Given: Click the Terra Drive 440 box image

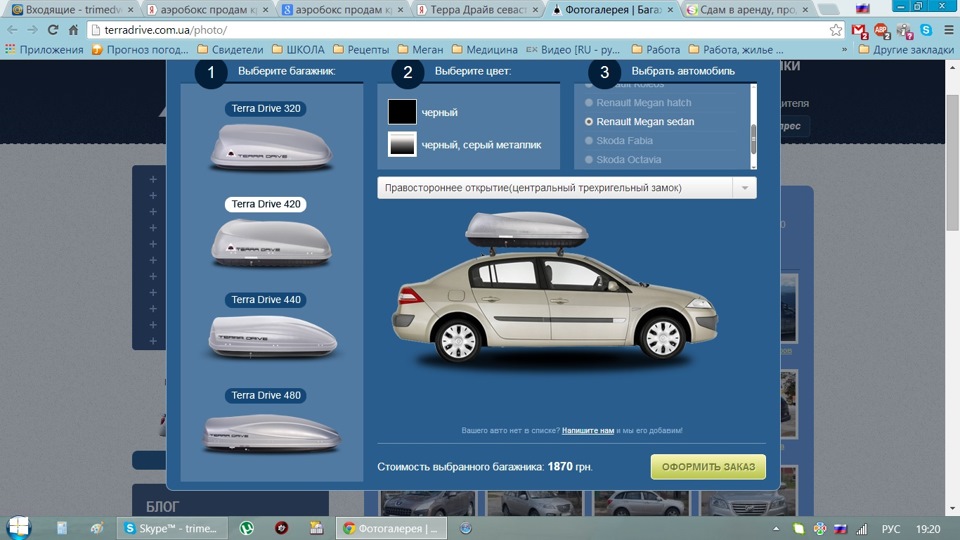Looking at the screenshot, I should 272,337.
